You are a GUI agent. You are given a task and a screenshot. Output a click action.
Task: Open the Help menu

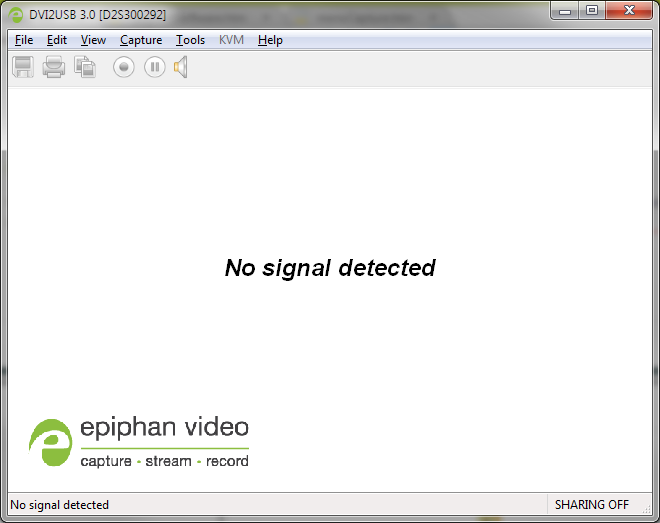pyautogui.click(x=270, y=40)
